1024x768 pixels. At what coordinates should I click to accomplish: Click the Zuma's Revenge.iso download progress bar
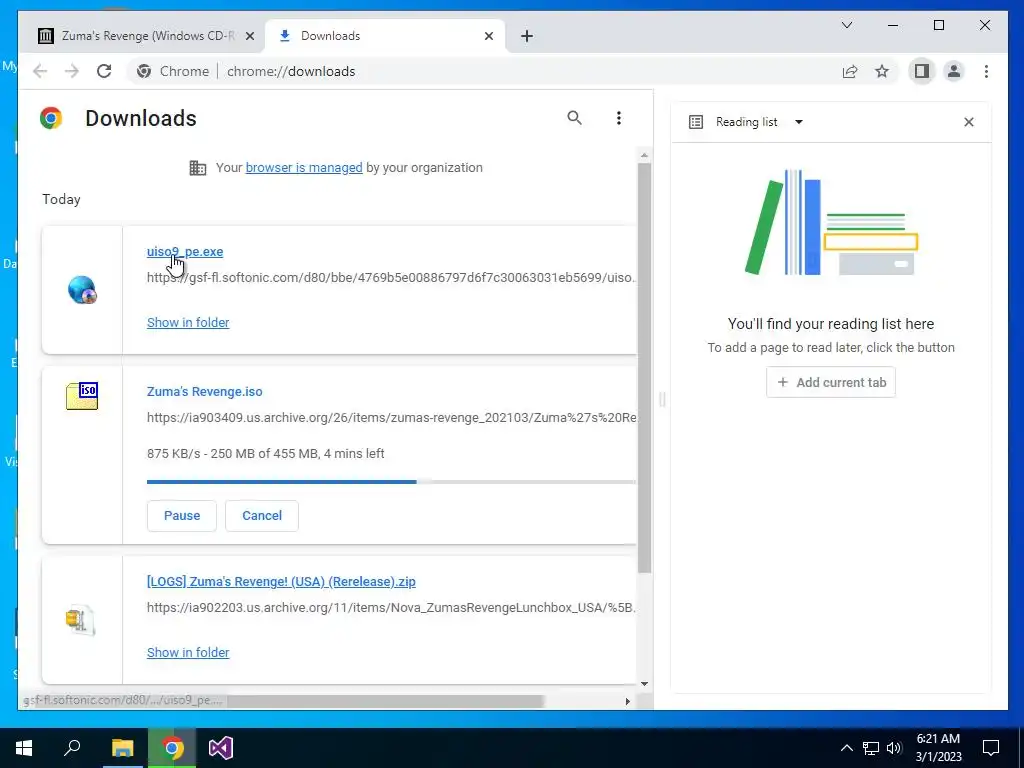tap(391, 482)
